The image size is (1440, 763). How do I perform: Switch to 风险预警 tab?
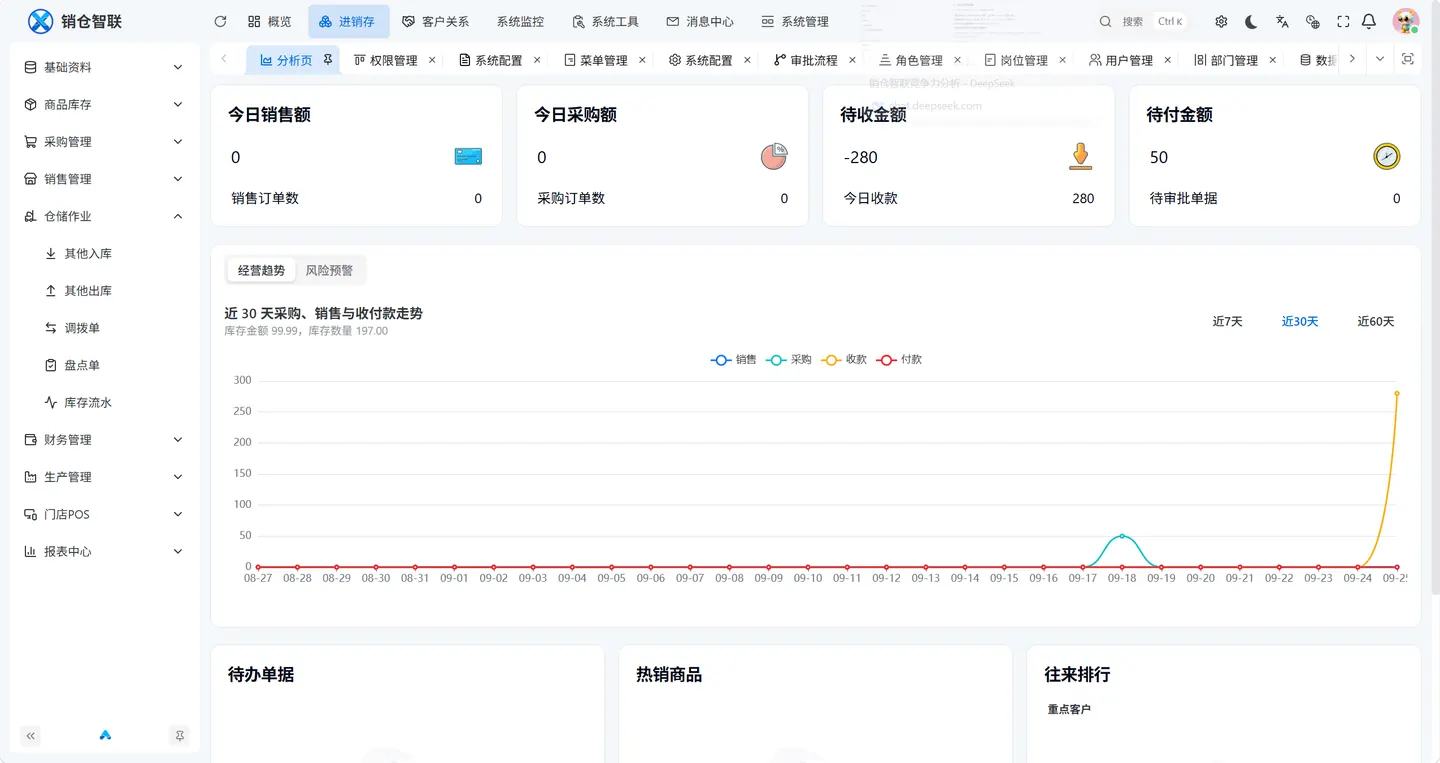pos(329,270)
